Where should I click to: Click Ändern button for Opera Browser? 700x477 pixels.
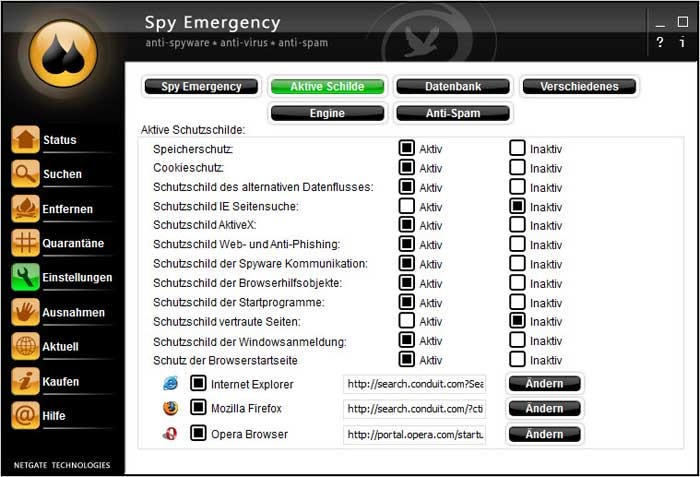click(545, 434)
